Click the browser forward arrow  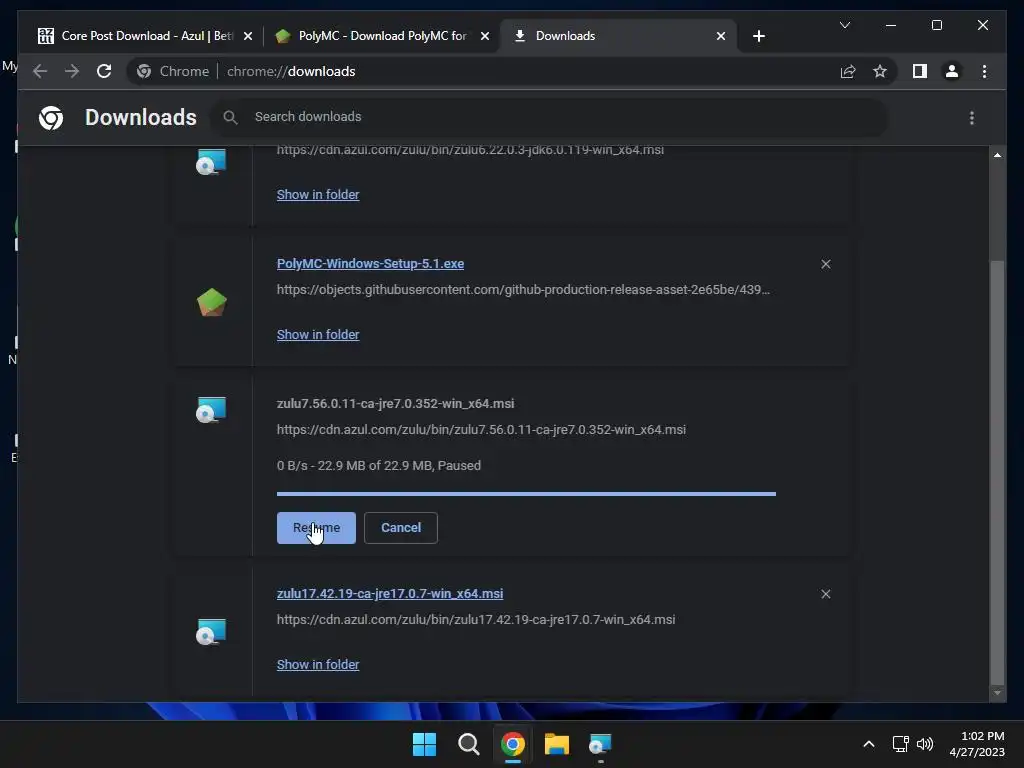[x=72, y=71]
